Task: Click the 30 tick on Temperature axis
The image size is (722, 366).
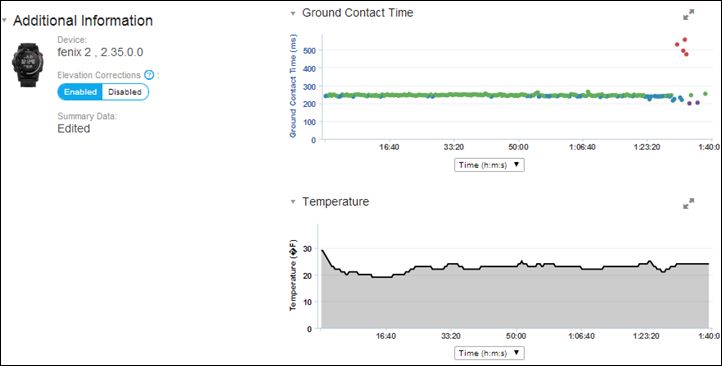Action: tap(308, 249)
